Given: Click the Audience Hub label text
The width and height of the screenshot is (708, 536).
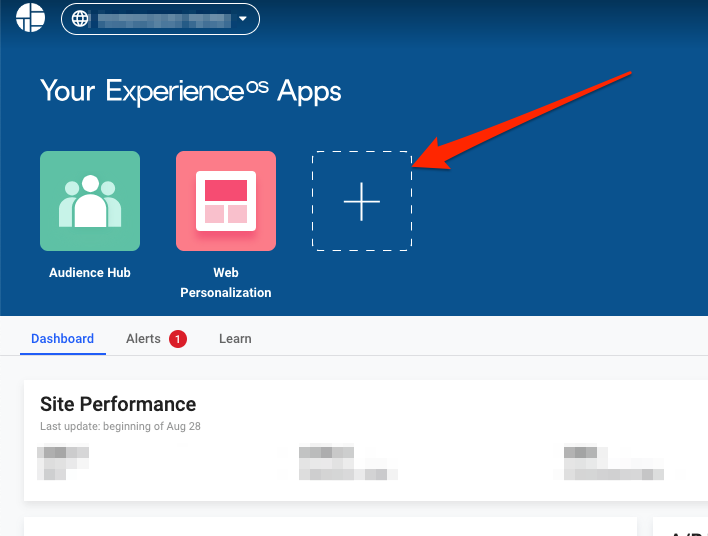Looking at the screenshot, I should click(90, 273).
